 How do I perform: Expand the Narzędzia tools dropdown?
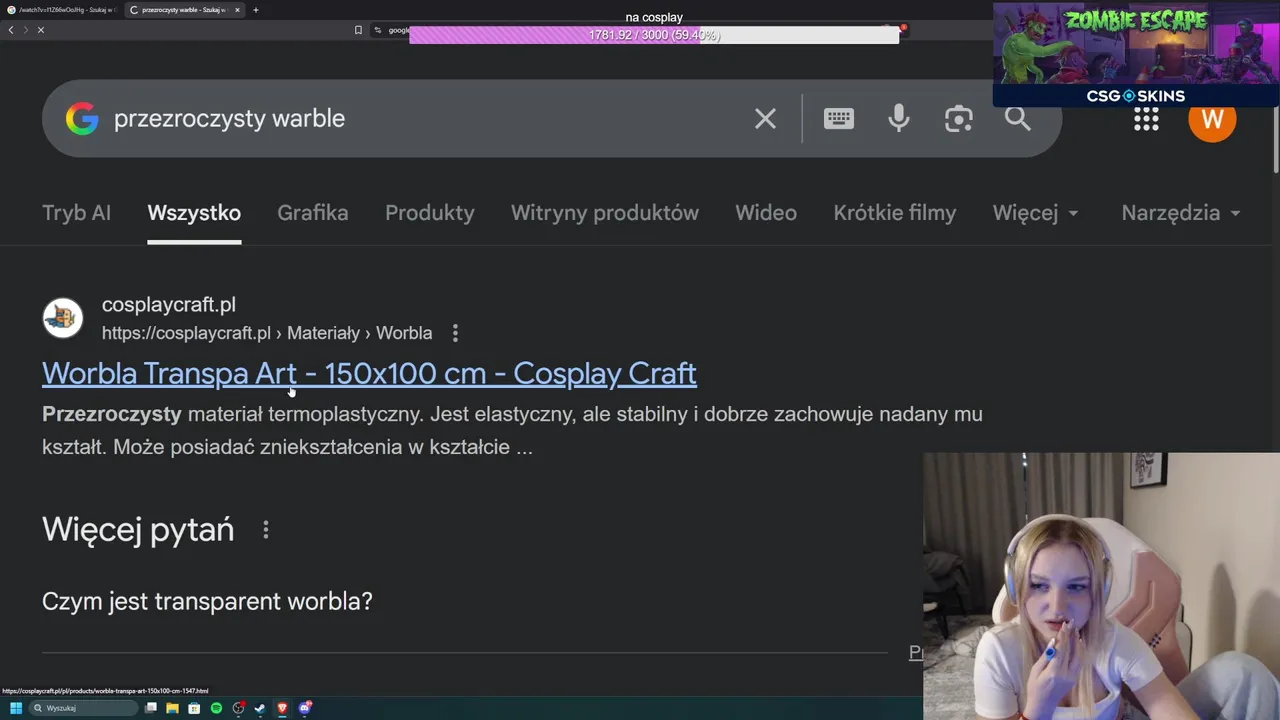(x=1181, y=213)
